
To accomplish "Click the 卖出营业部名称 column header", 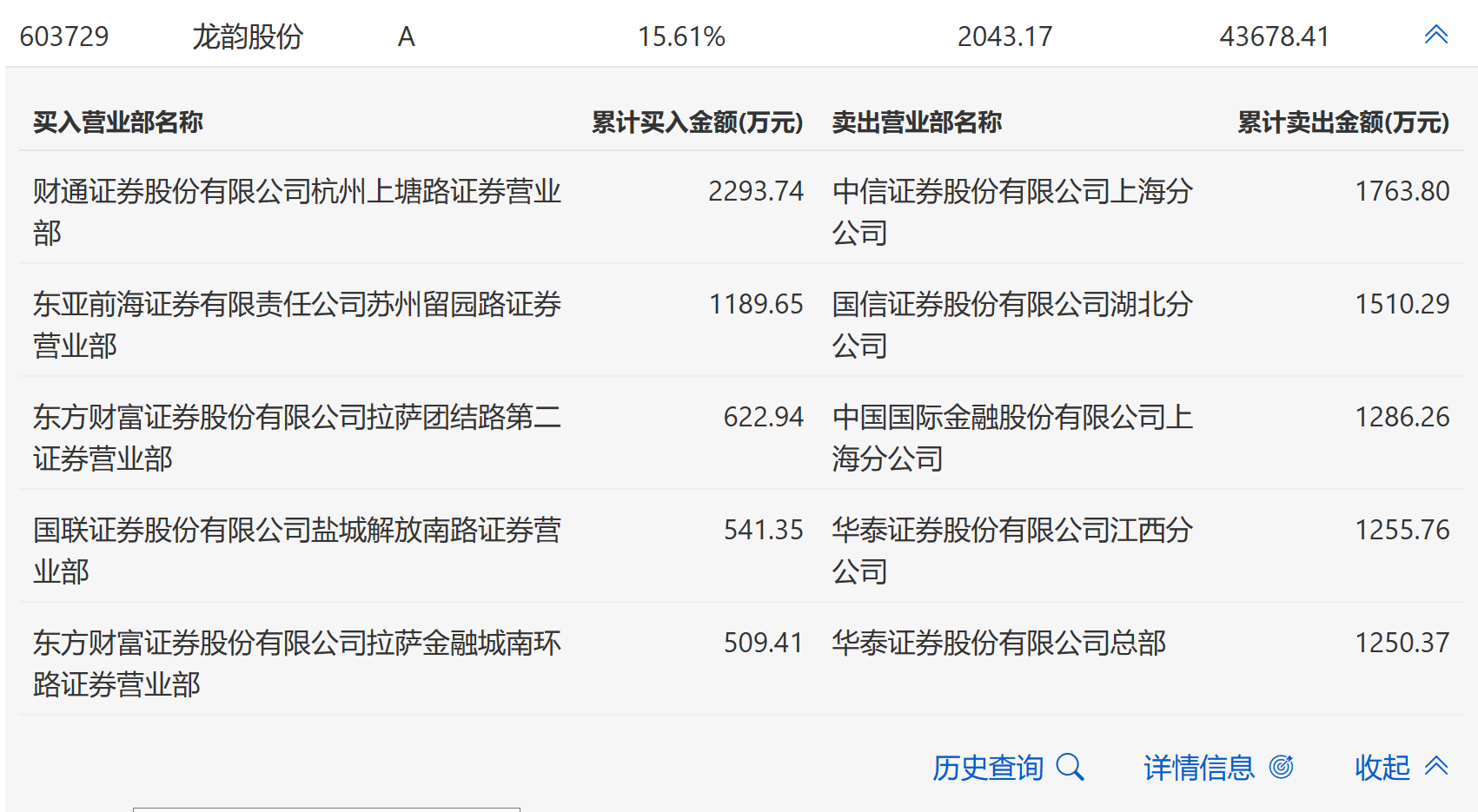I will point(917,122).
